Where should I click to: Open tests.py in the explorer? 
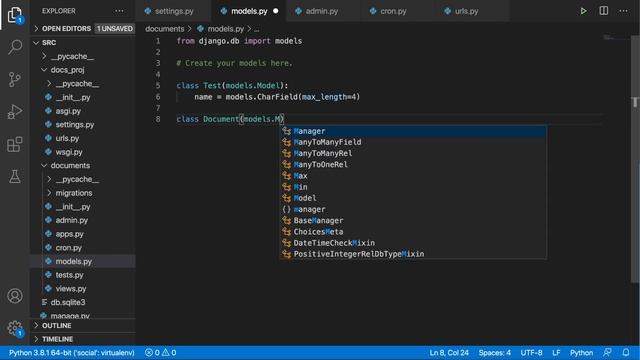(69, 275)
